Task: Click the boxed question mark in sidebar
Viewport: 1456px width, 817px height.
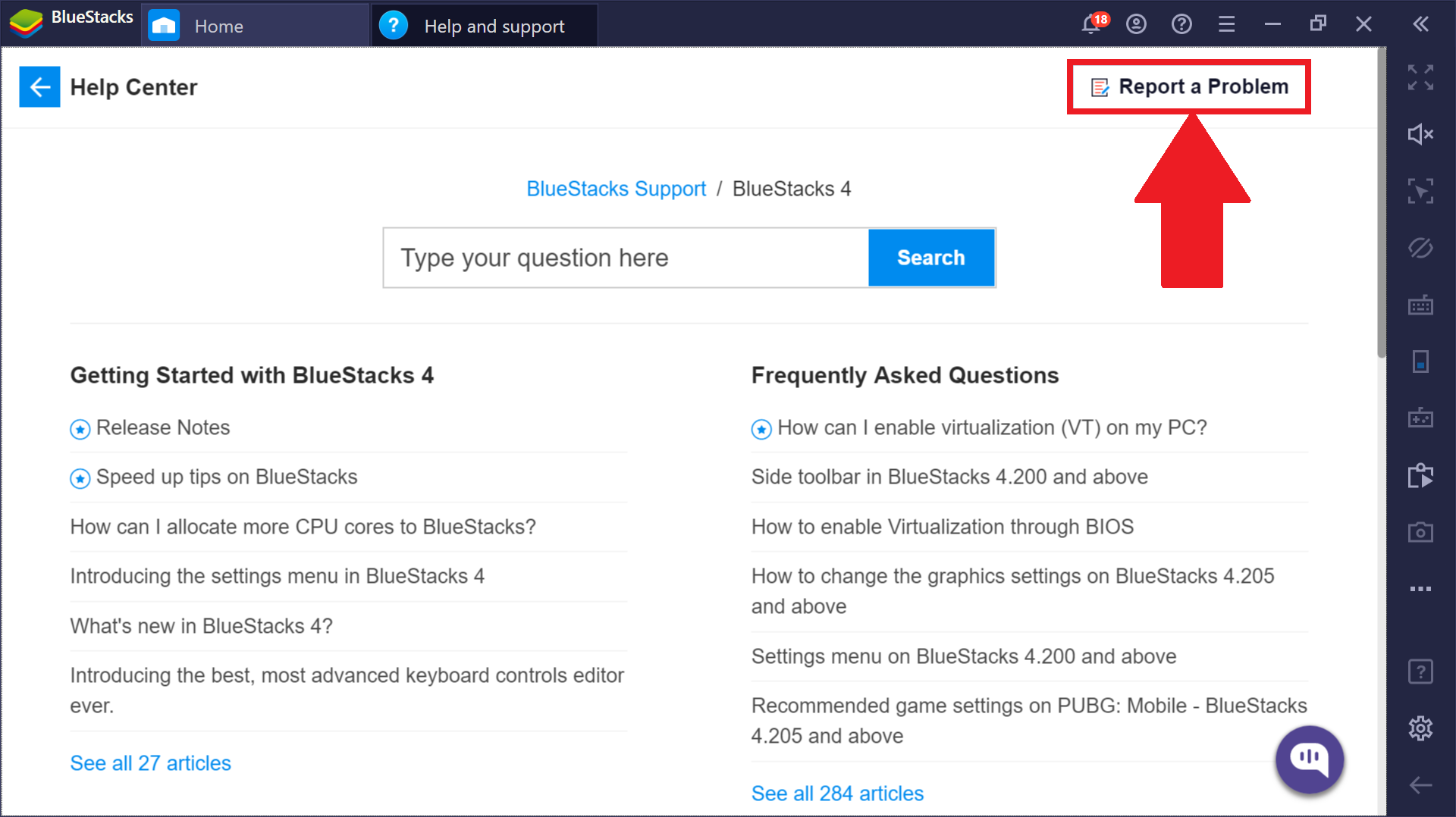Action: click(x=1420, y=671)
